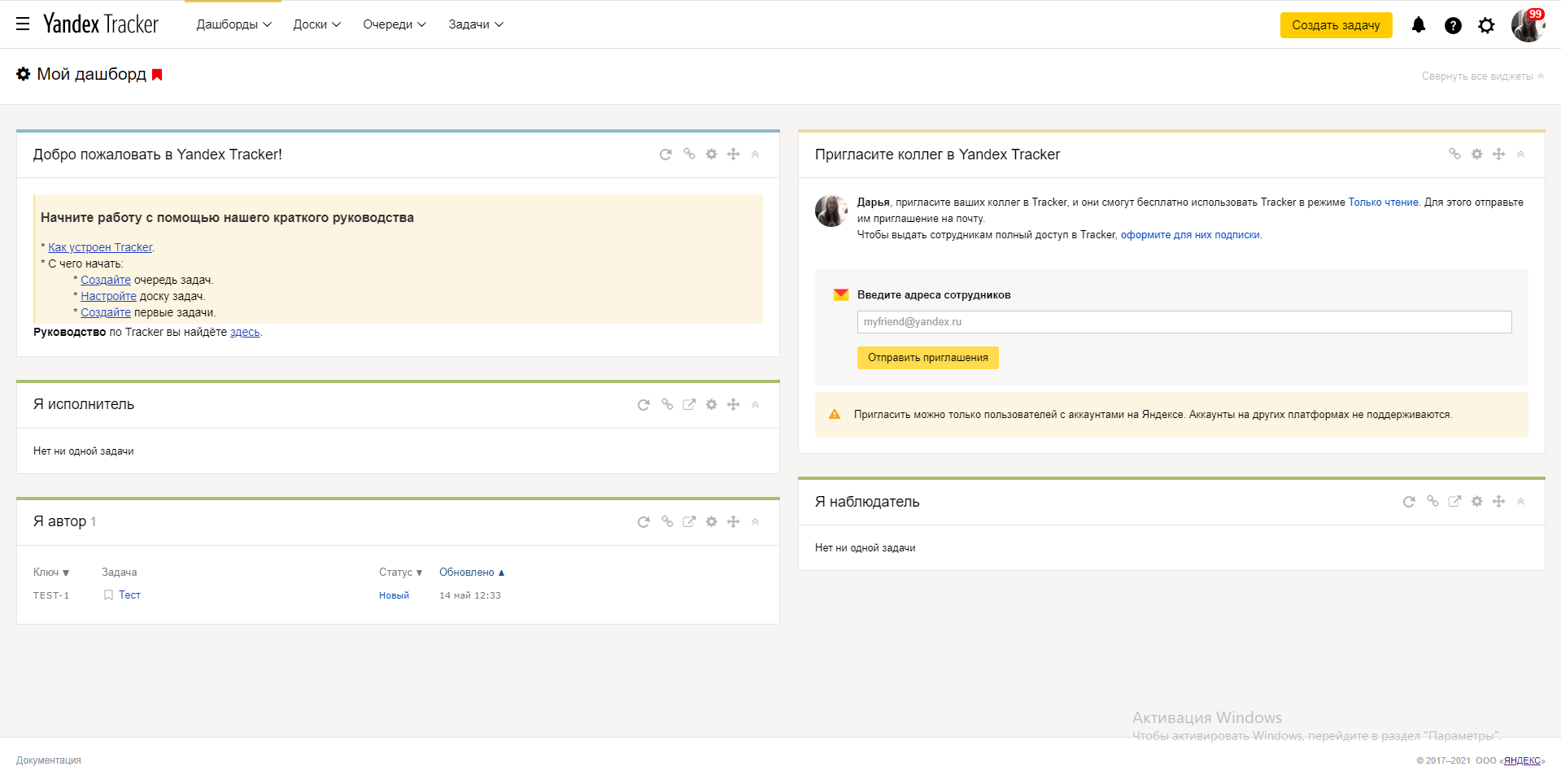
Task: Sort tasks by Статус column
Action: coord(401,573)
